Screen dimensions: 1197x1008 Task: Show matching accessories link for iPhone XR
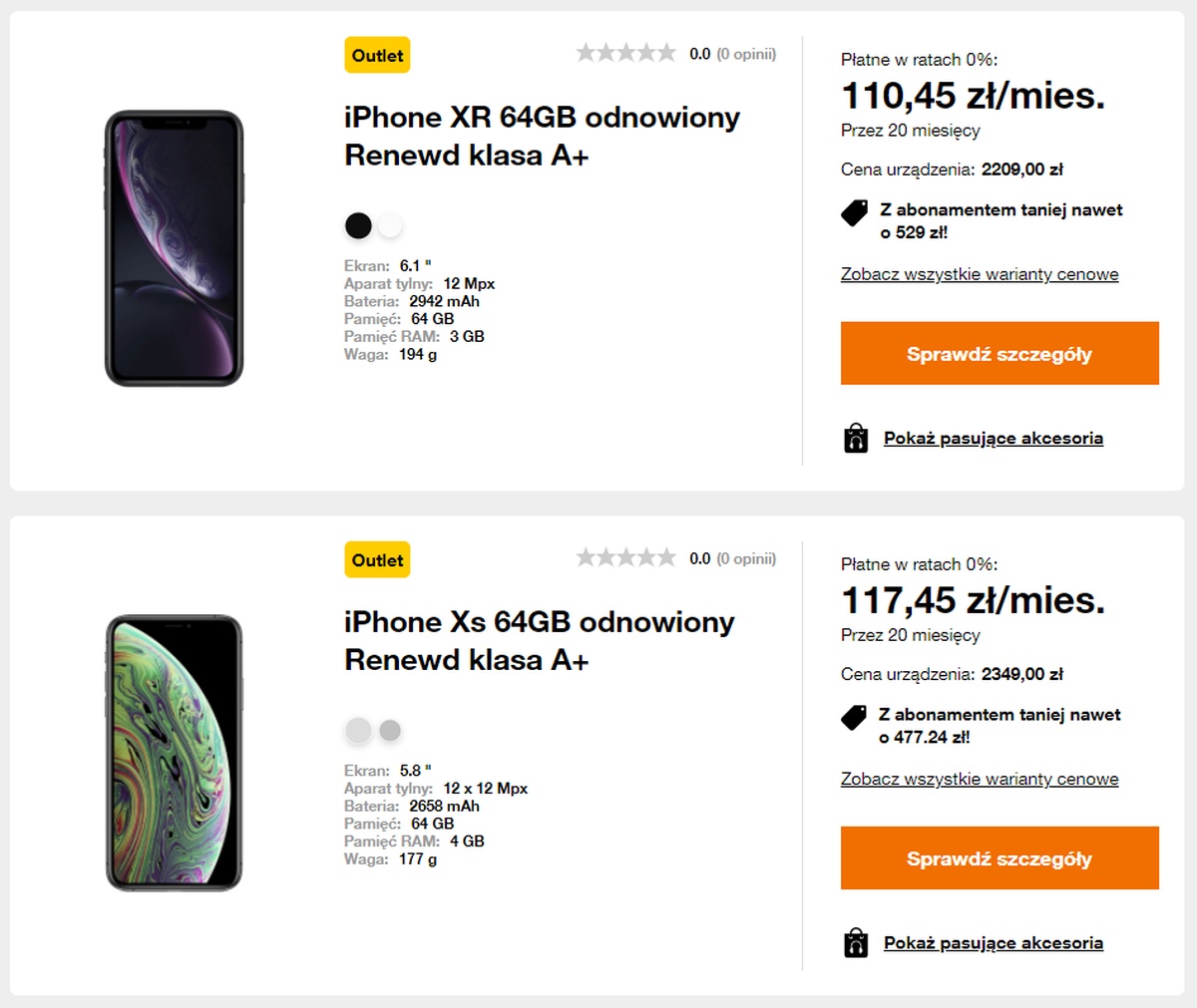993,439
